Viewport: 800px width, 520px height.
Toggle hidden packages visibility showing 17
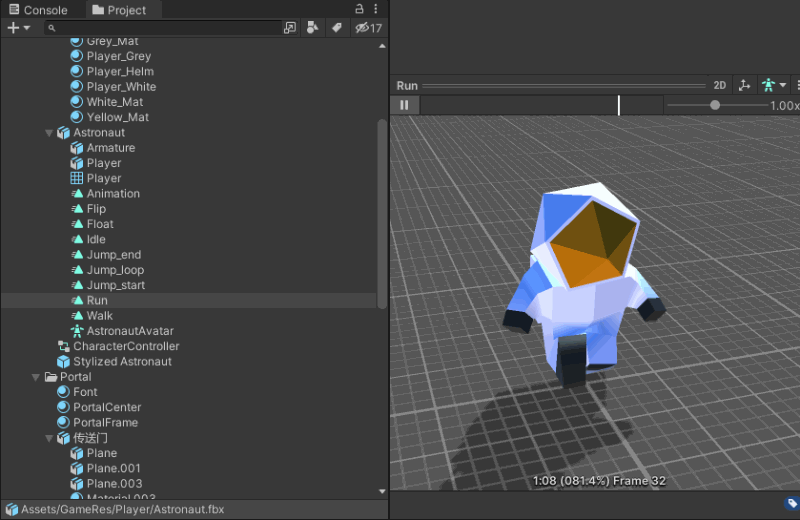click(x=368, y=28)
